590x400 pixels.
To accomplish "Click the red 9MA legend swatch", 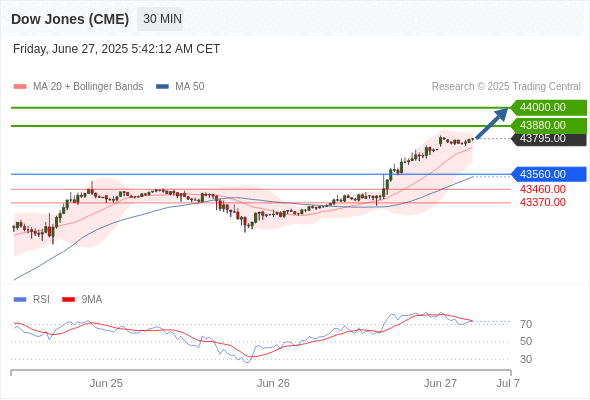I will [68, 300].
